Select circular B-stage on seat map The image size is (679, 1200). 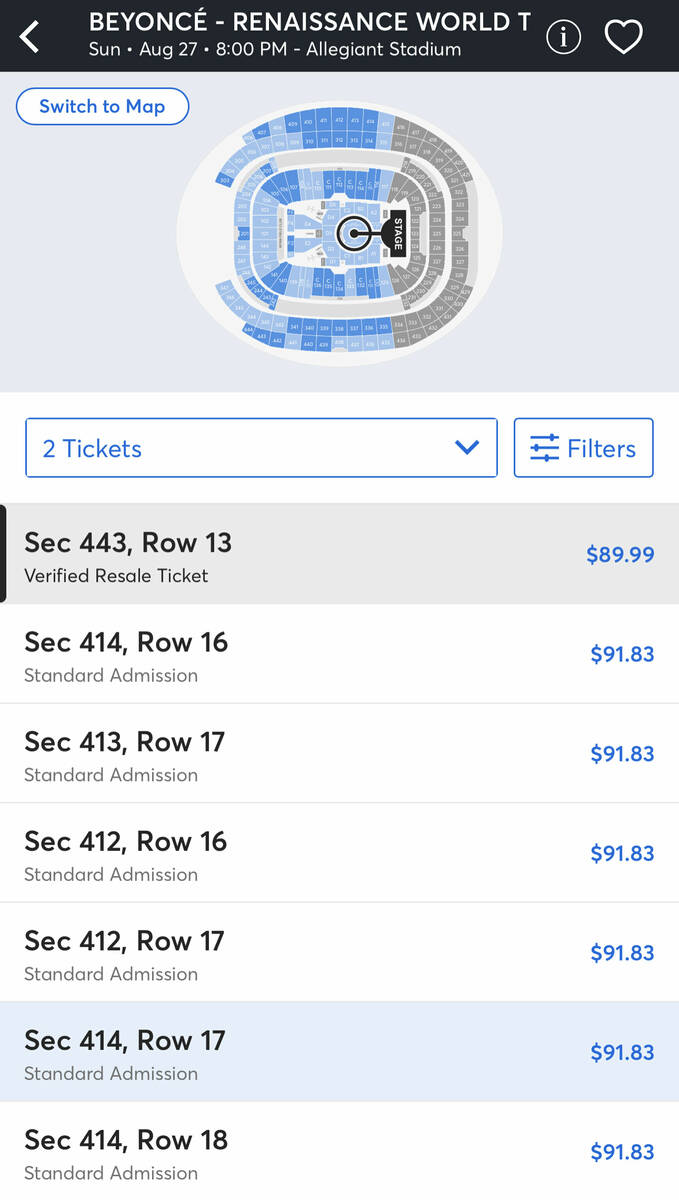click(x=353, y=234)
